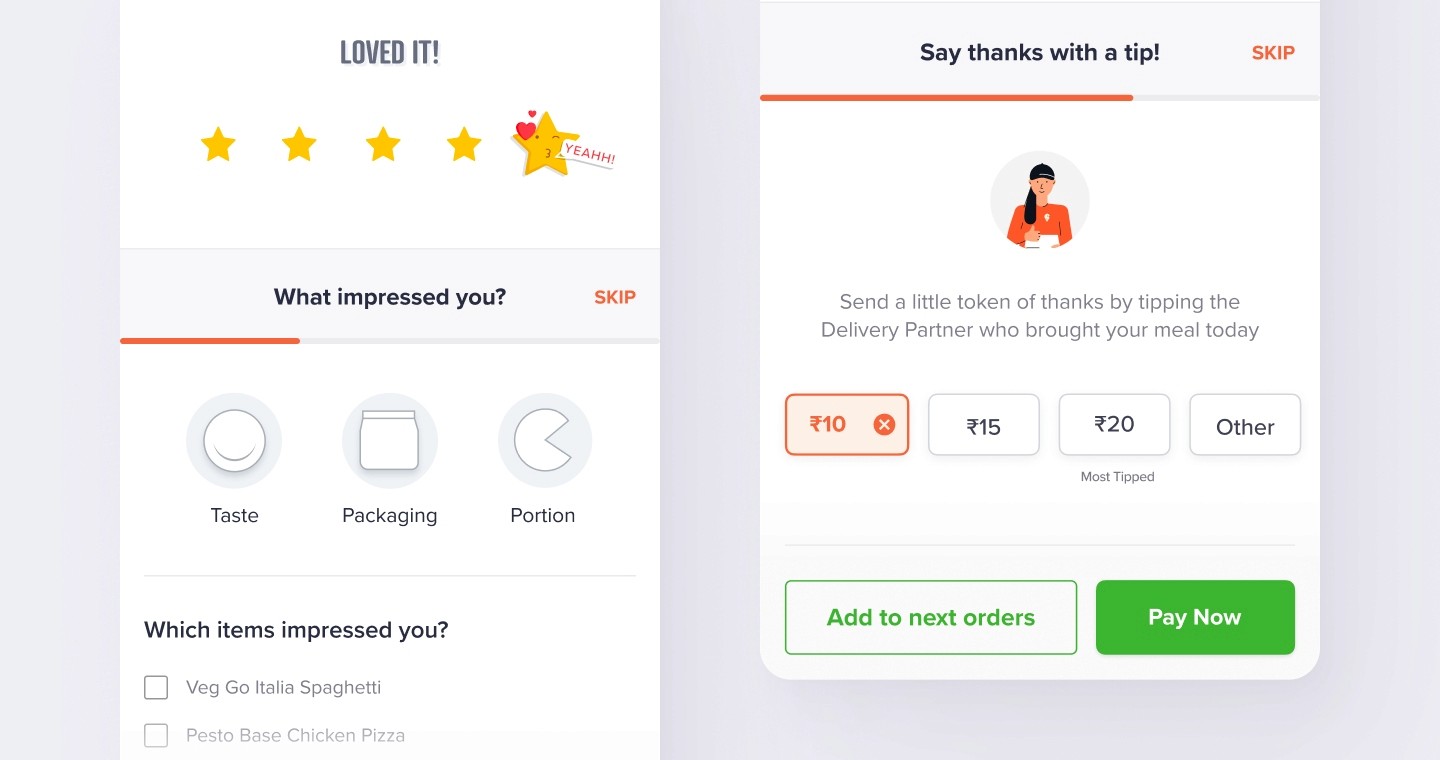The height and width of the screenshot is (760, 1440).
Task: Check the Pesto Base Chicken Pizza box
Action: 156,735
